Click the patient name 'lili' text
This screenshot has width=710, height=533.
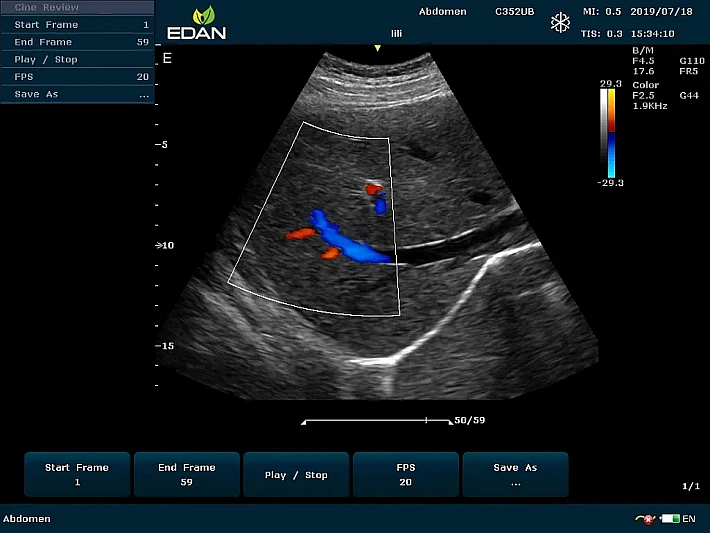point(397,34)
